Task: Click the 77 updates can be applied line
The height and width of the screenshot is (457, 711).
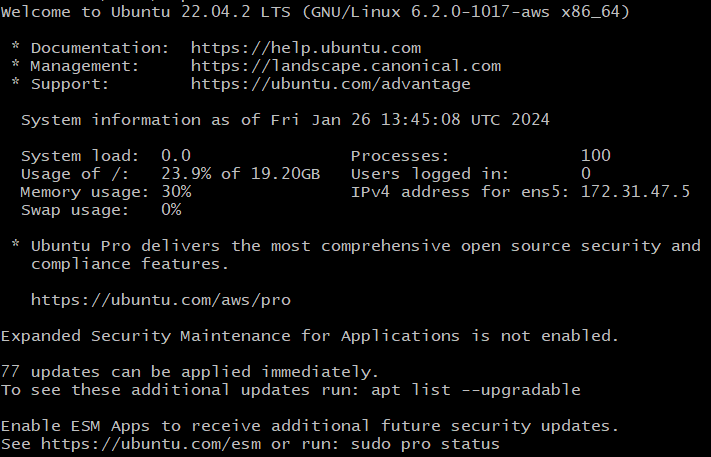Action: [190, 371]
